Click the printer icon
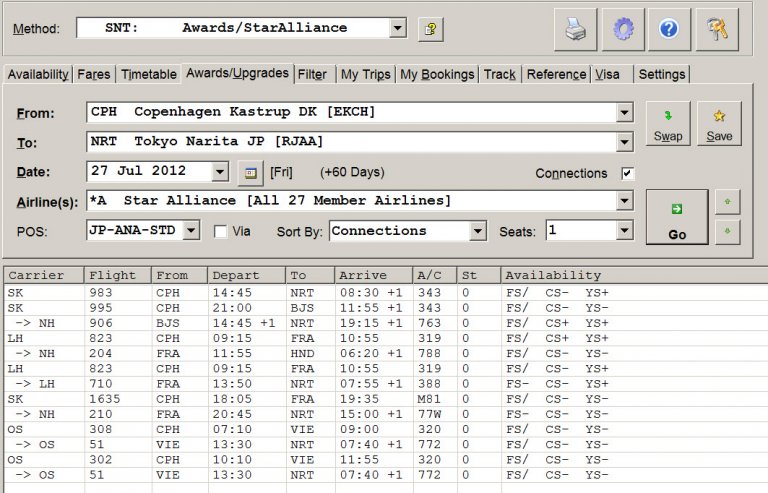 click(576, 29)
